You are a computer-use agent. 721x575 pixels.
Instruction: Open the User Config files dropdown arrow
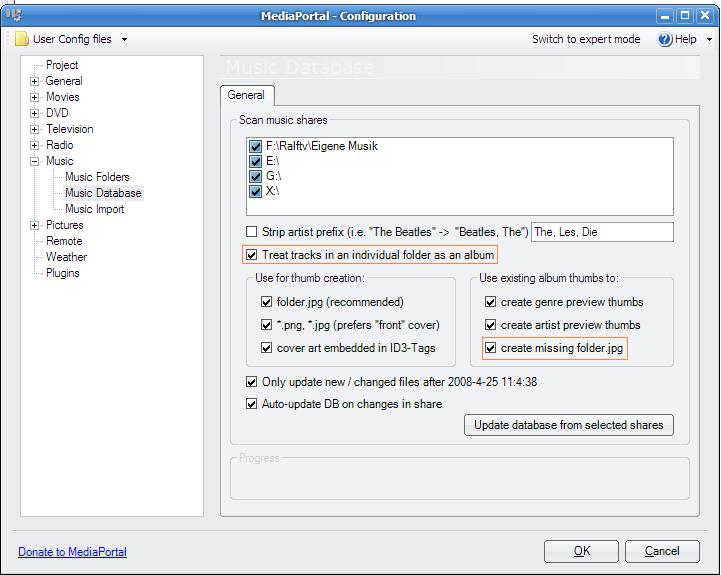click(x=124, y=40)
